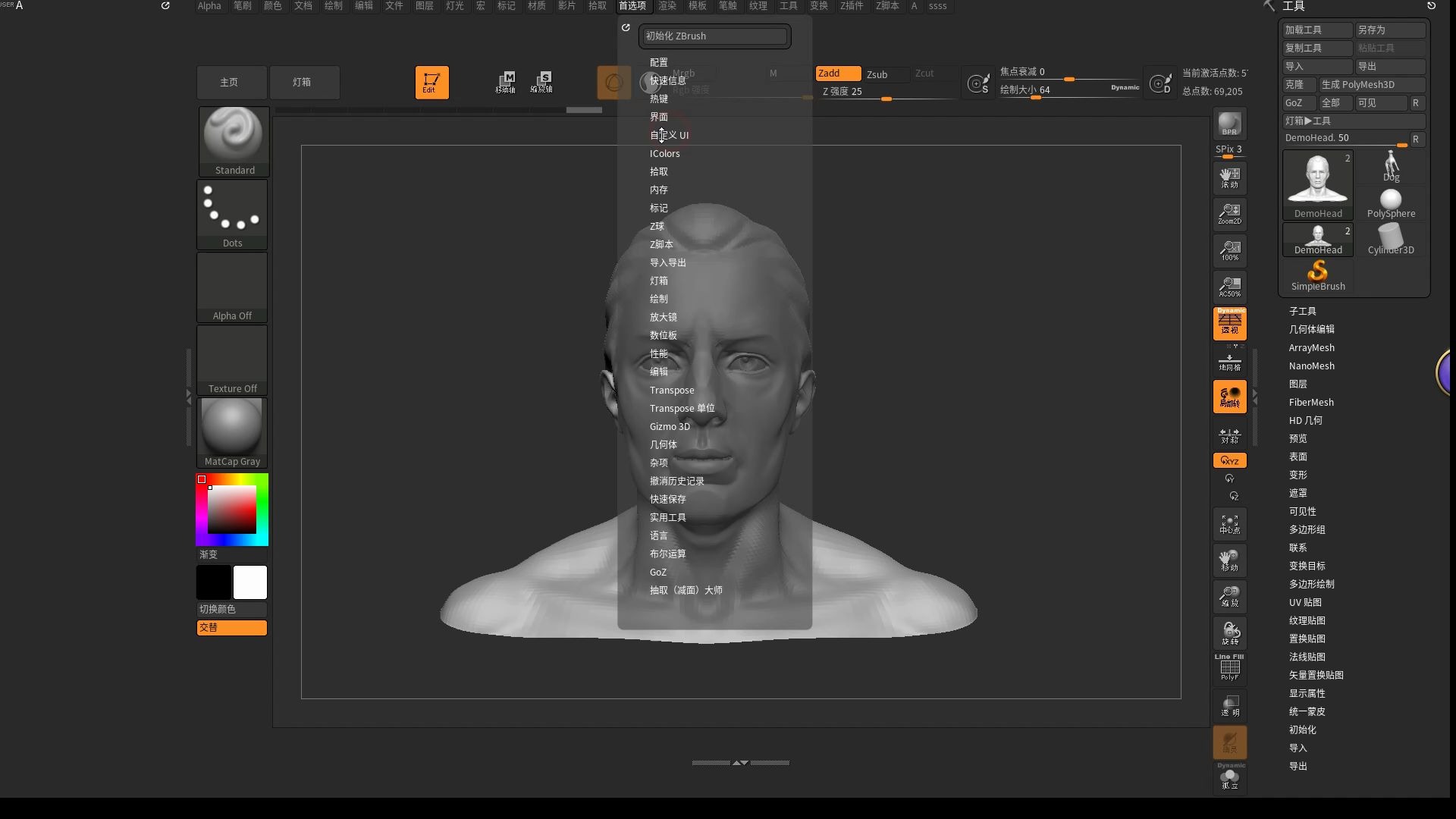Screen dimensions: 1456x819
Task: Select 导入导出 import export menu item
Action: [x=668, y=262]
